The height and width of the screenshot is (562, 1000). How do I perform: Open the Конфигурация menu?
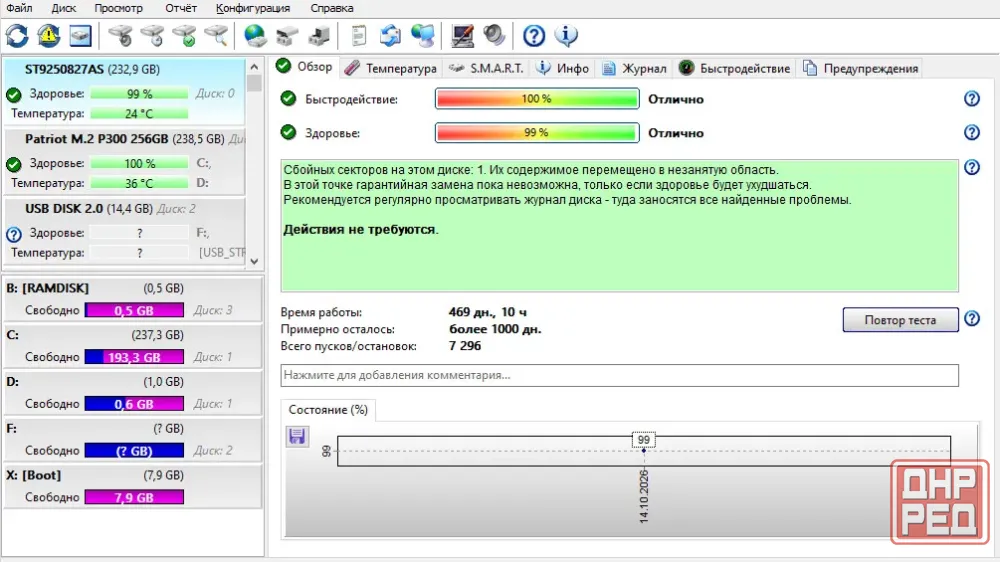[253, 8]
